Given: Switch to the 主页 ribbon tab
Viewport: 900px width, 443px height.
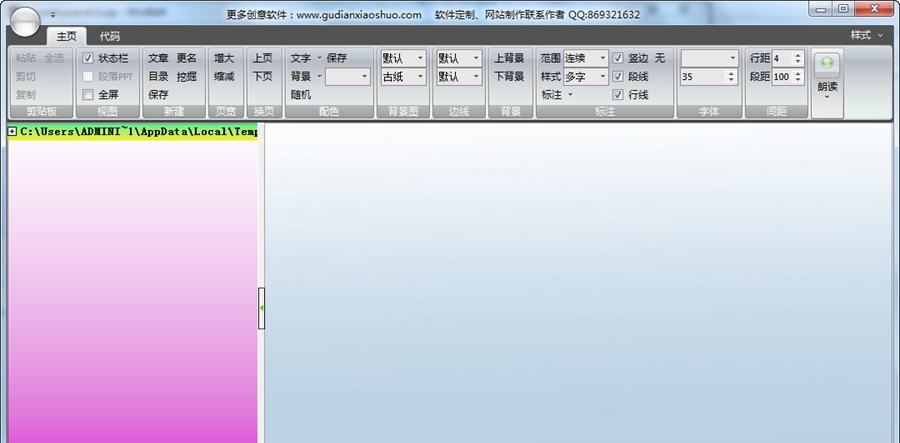Looking at the screenshot, I should pos(67,36).
